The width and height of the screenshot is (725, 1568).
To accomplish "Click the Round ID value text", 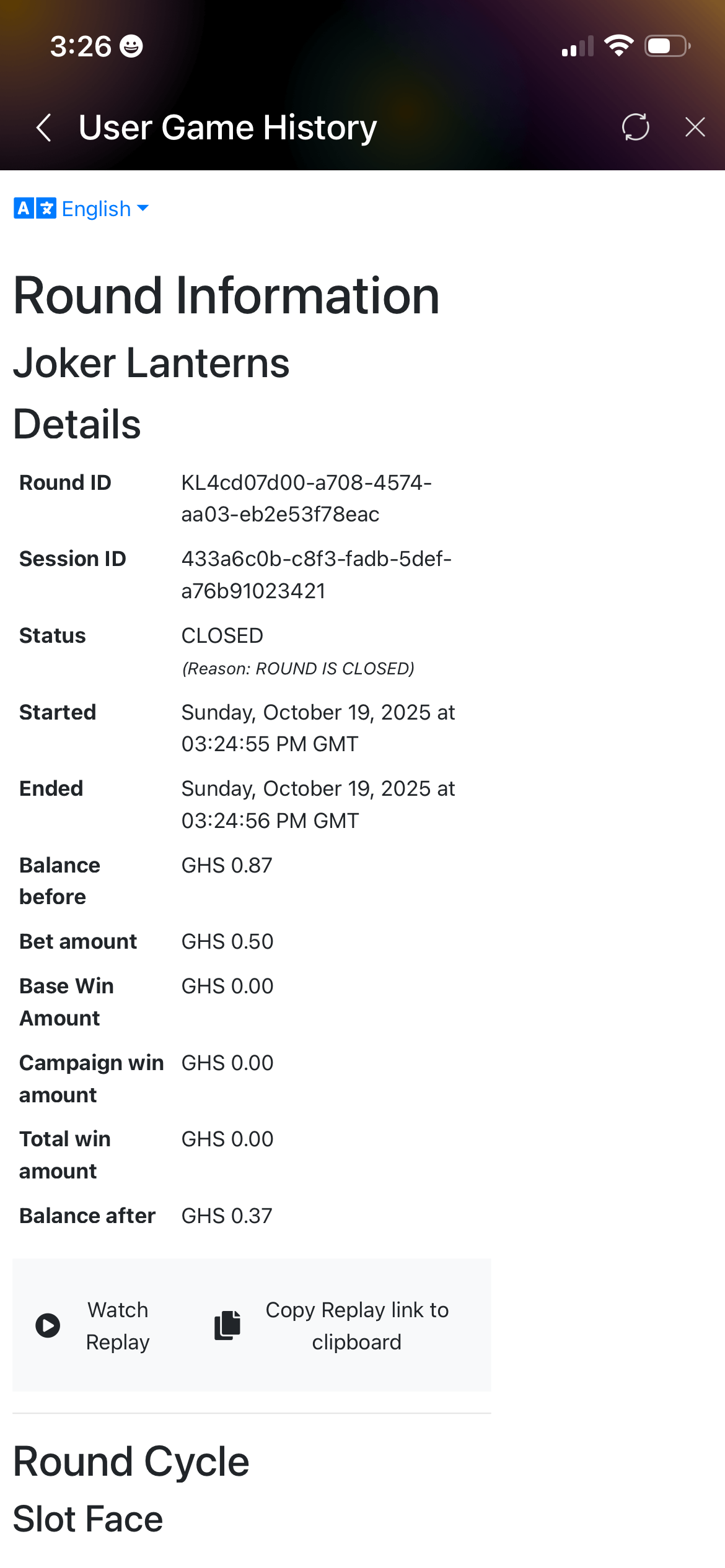I will coord(306,498).
